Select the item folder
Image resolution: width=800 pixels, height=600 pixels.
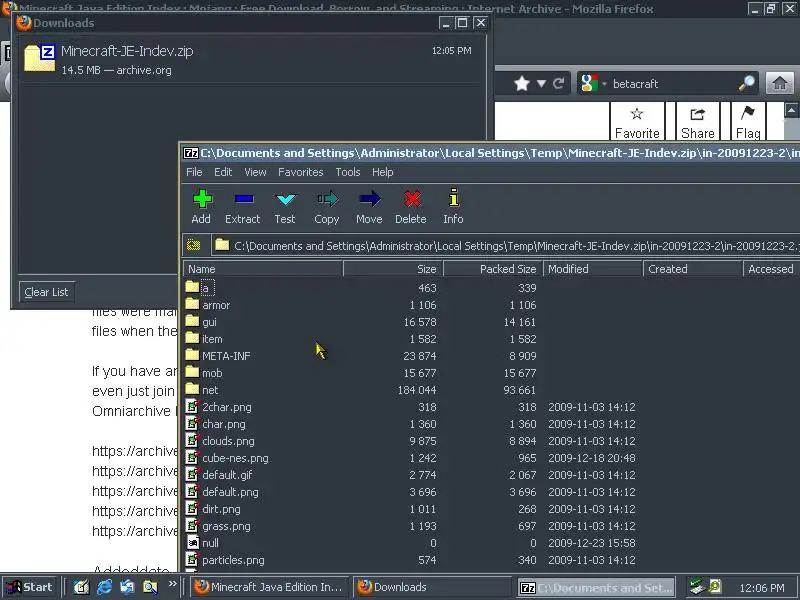(212, 339)
